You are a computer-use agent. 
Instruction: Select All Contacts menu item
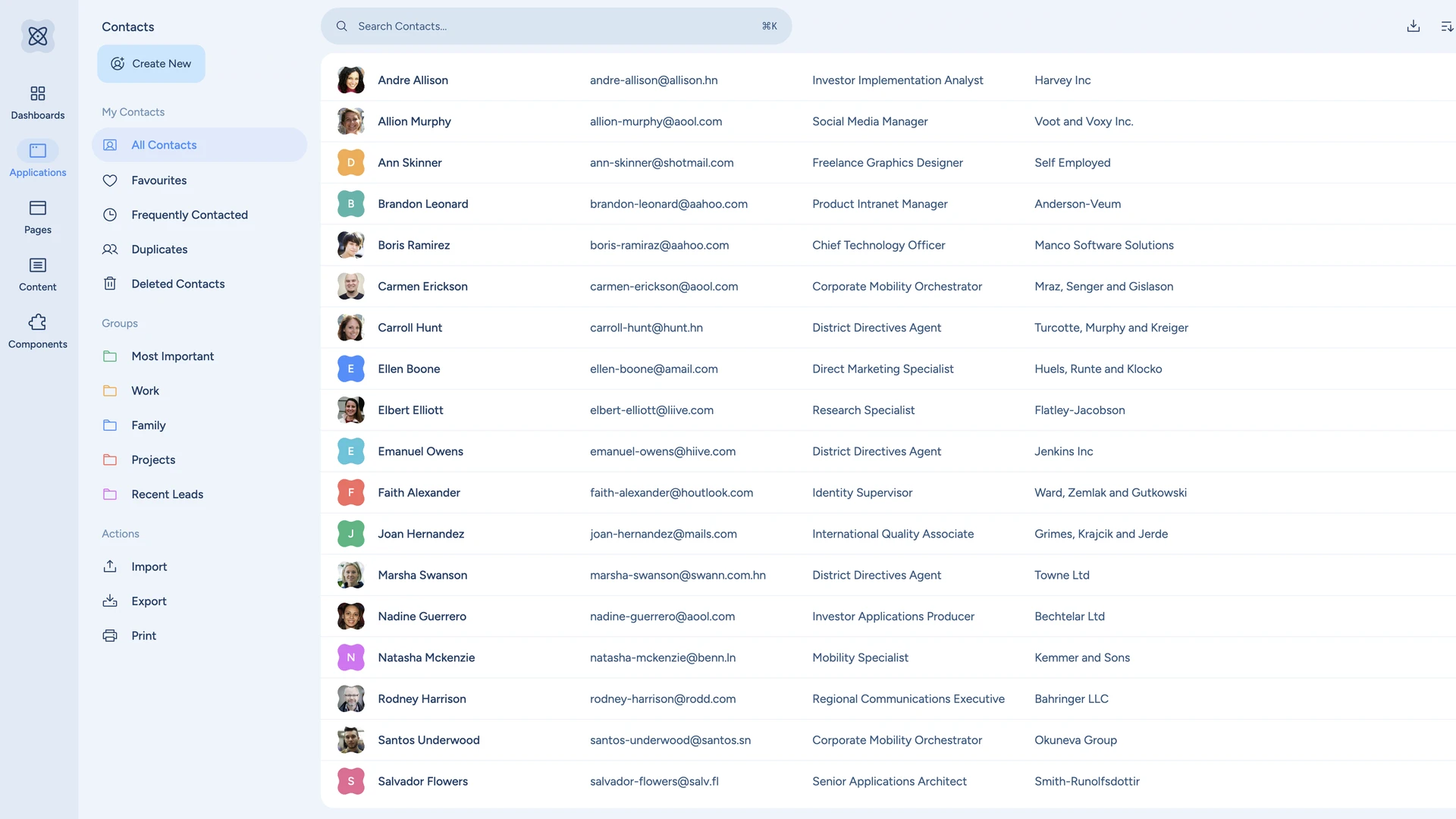coord(199,145)
